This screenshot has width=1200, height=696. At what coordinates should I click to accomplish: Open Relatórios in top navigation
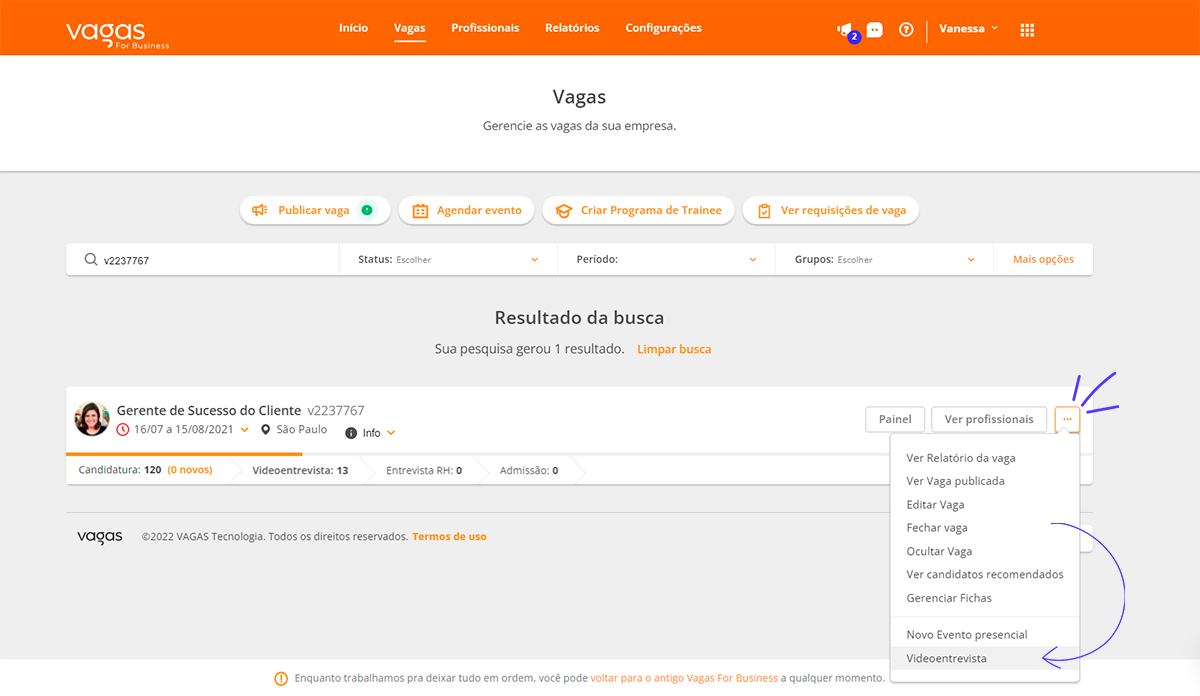[572, 28]
